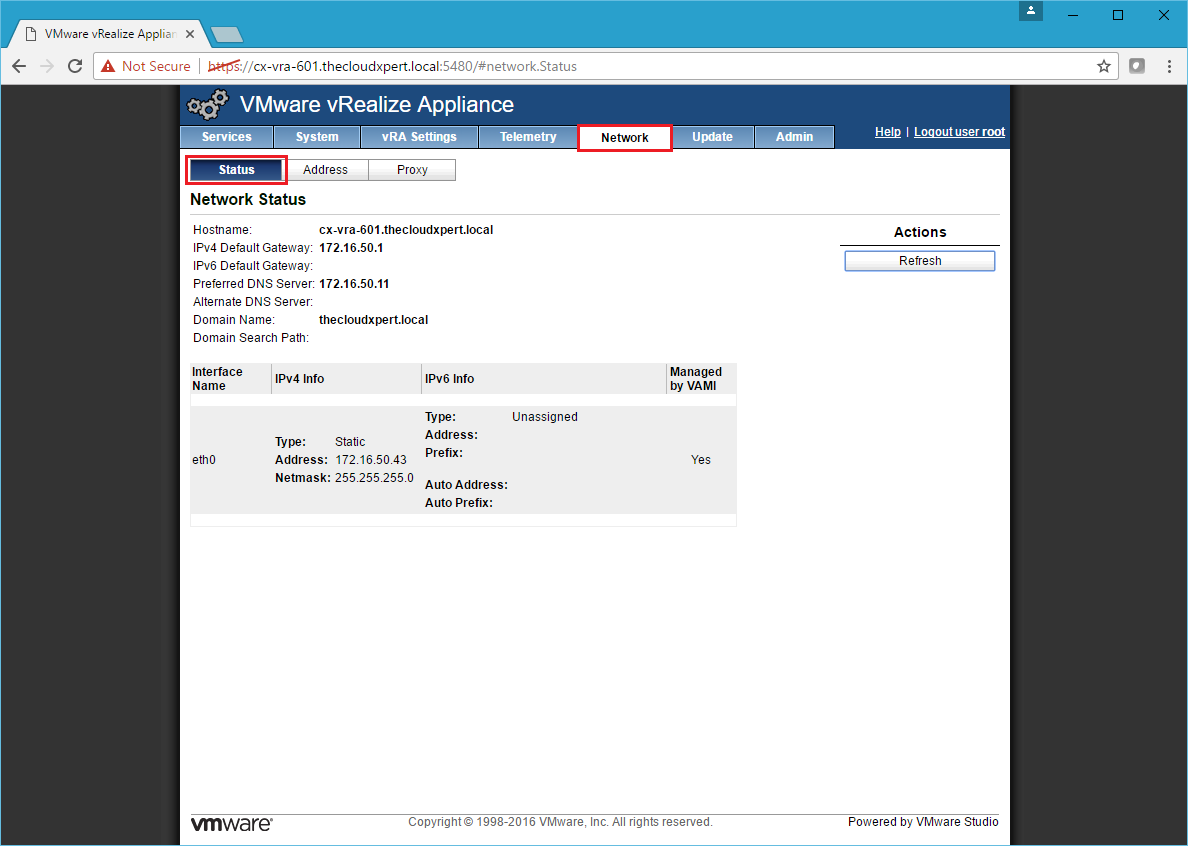
Task: Open the Proxy sub-tab
Action: (412, 170)
